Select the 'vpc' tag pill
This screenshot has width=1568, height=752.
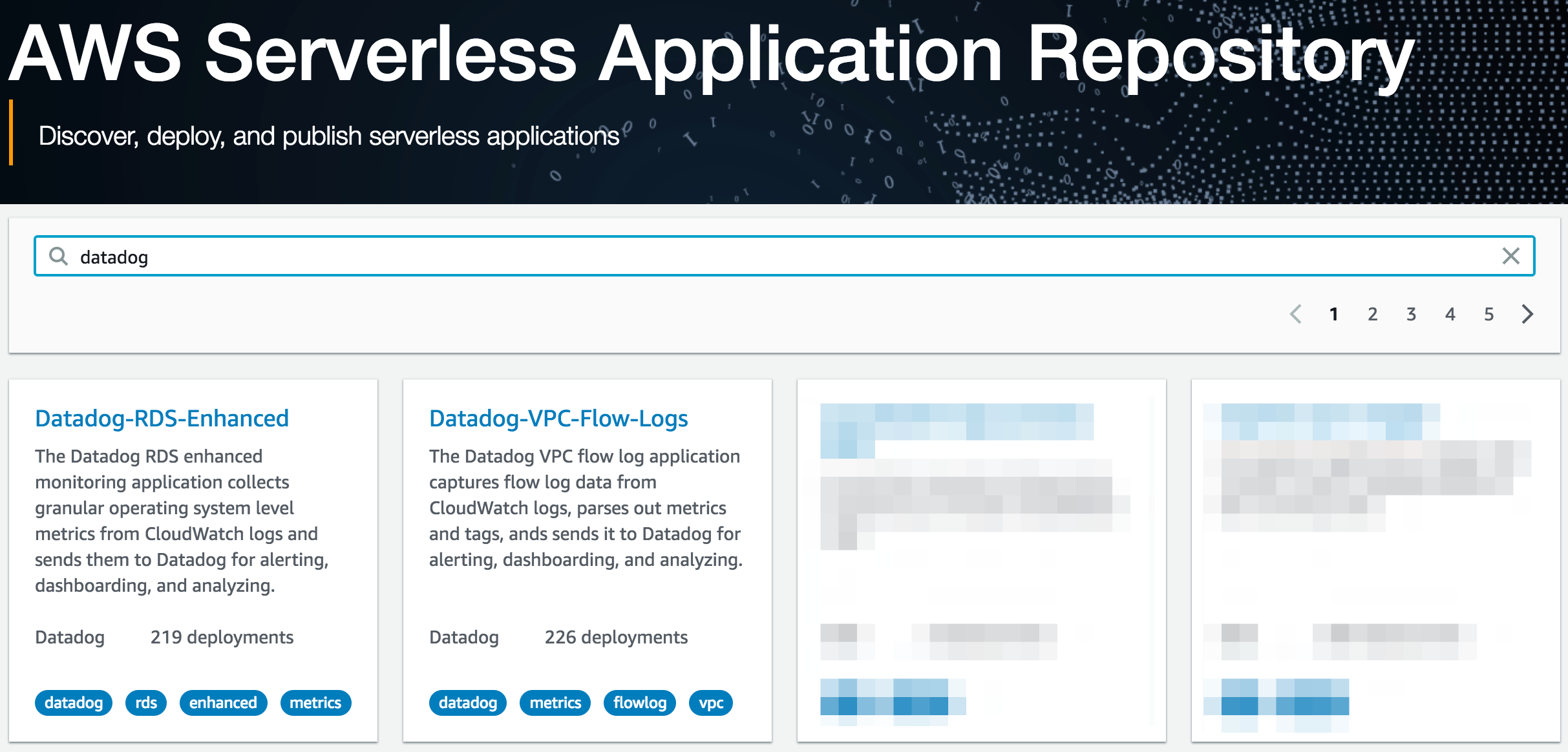pos(710,702)
